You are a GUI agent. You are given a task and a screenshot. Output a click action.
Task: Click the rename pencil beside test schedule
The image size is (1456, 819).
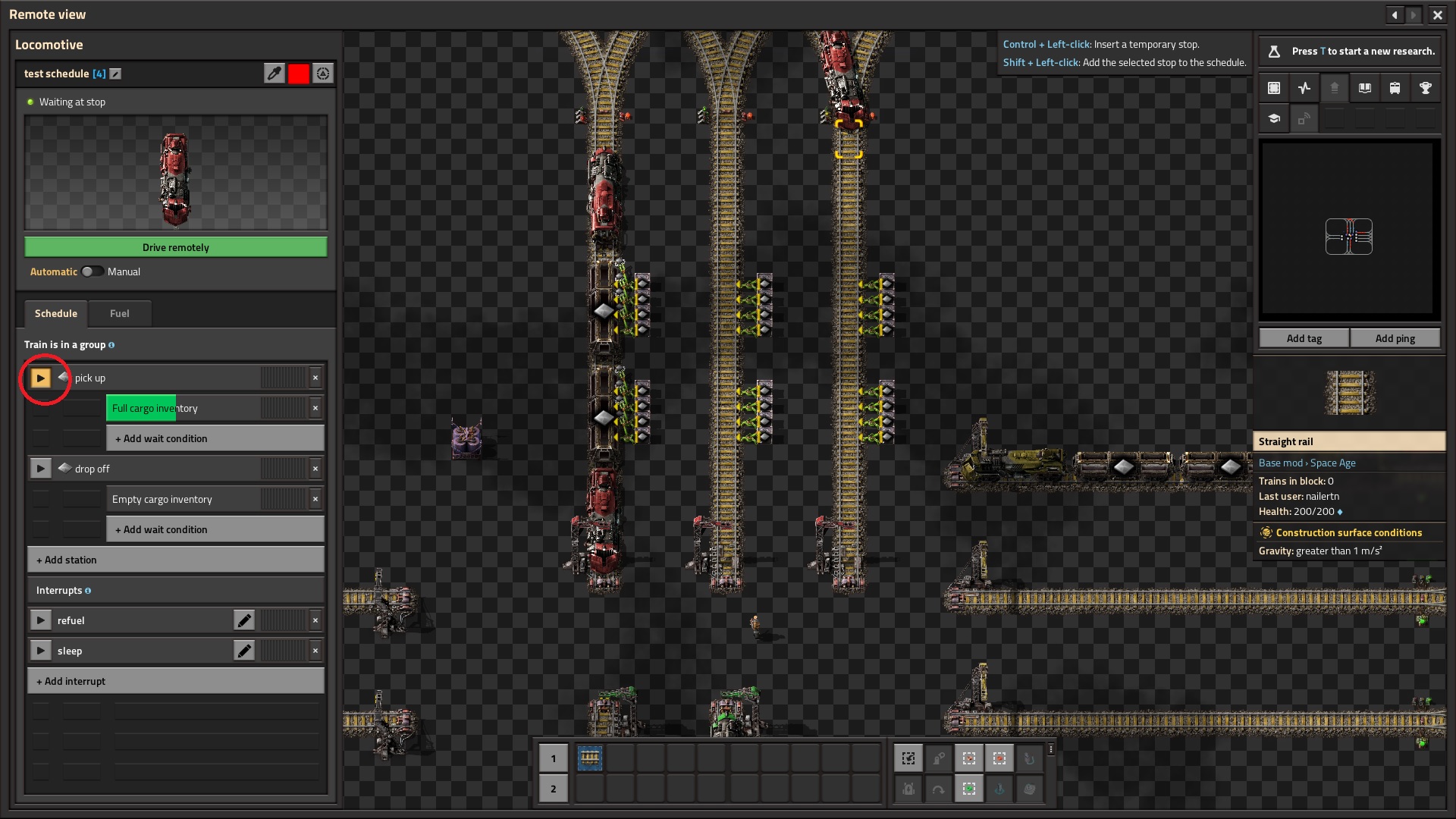click(115, 74)
